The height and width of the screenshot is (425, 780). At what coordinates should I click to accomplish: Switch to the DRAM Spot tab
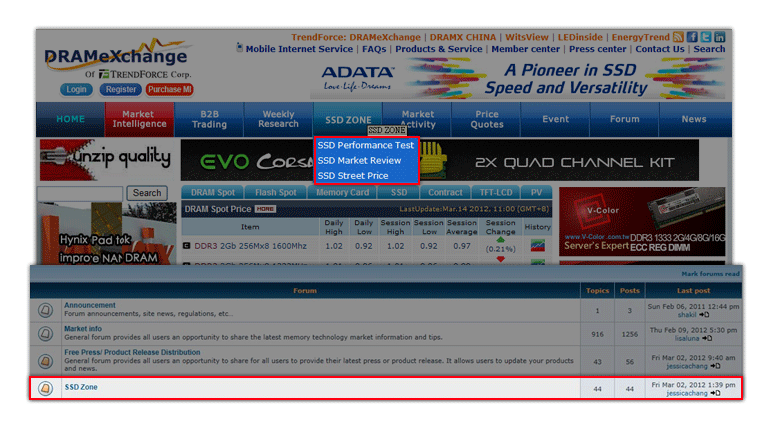pyautogui.click(x=212, y=193)
